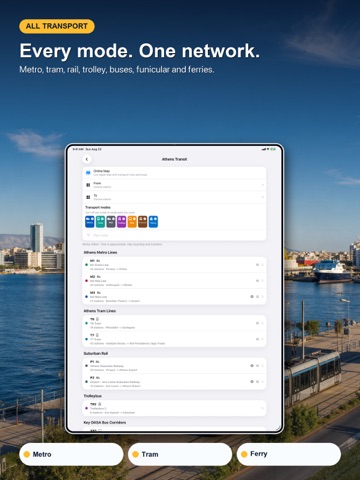Click the Athens Tram Lines heading
The height and width of the screenshot is (480, 360).
point(100,311)
